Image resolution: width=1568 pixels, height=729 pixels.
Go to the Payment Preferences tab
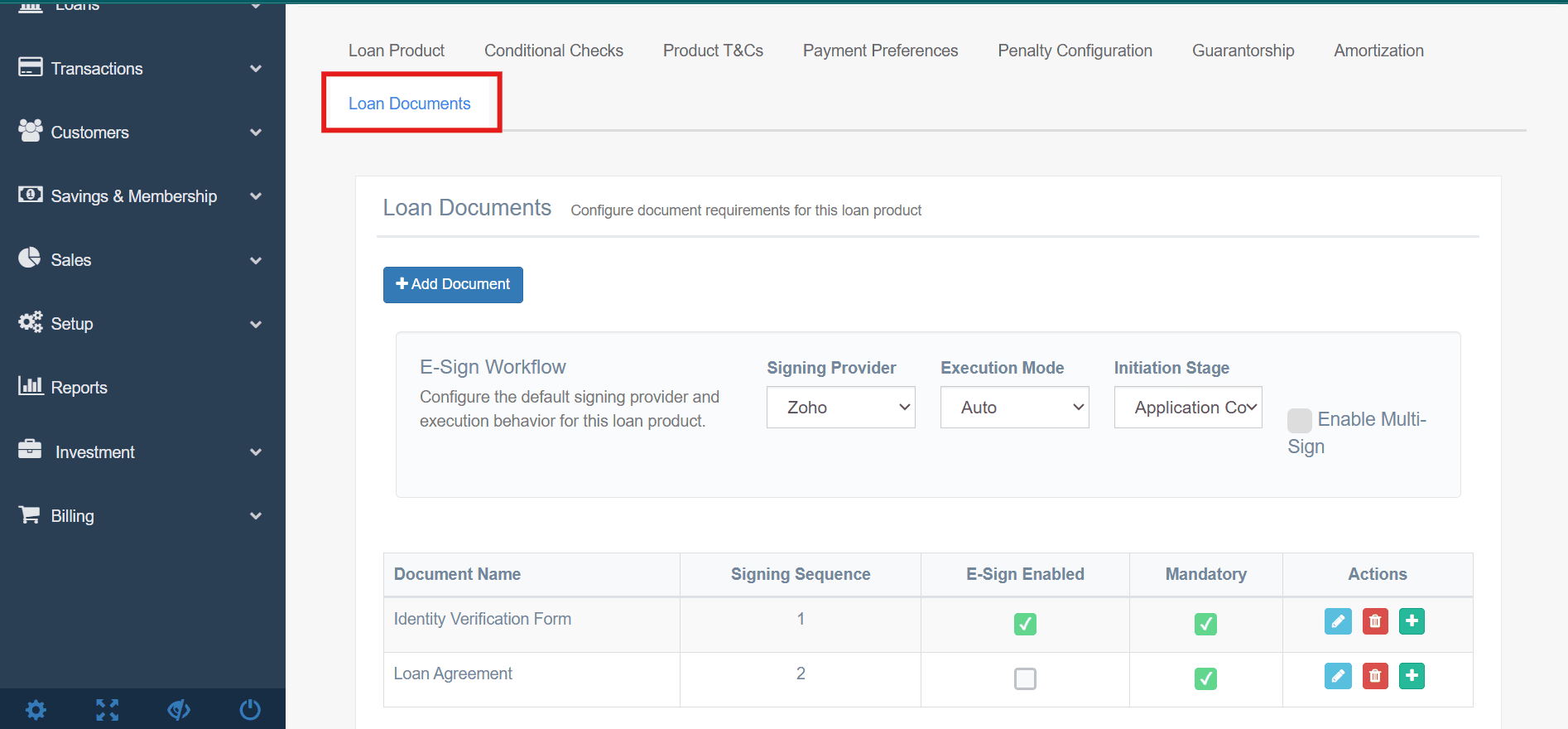tap(880, 51)
